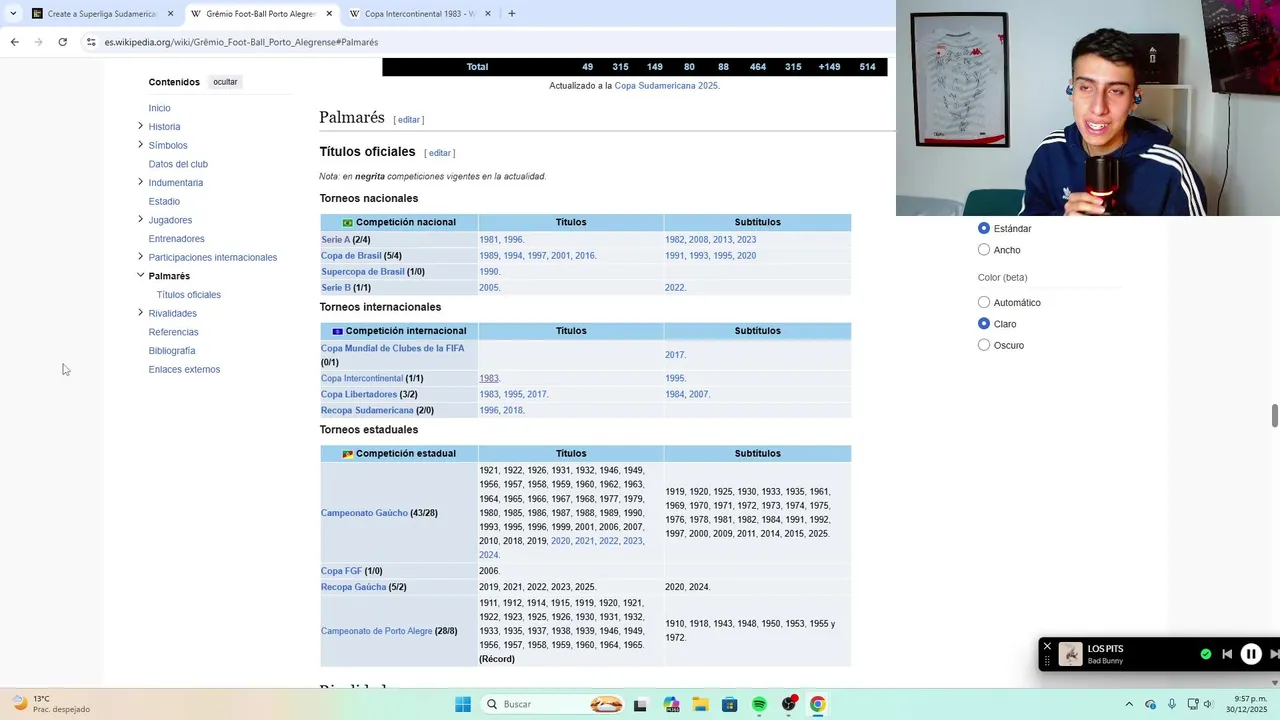
Task: Open the volume tray icon
Action: click(1208, 704)
